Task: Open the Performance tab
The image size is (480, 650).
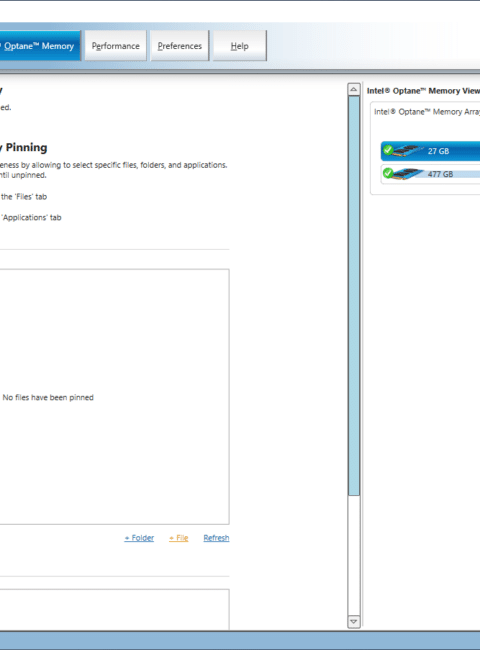Action: (x=116, y=46)
